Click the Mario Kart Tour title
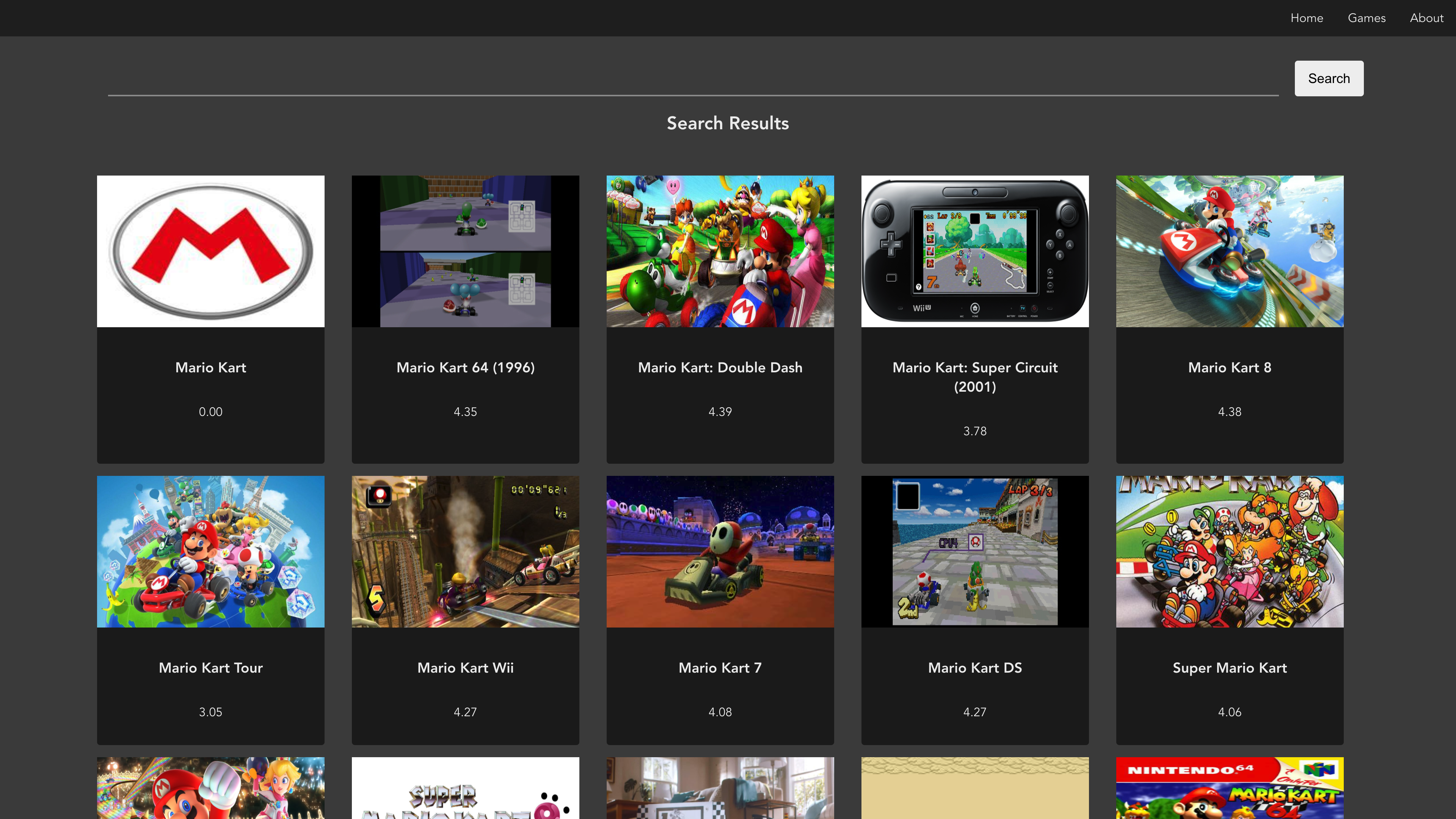 pos(210,667)
